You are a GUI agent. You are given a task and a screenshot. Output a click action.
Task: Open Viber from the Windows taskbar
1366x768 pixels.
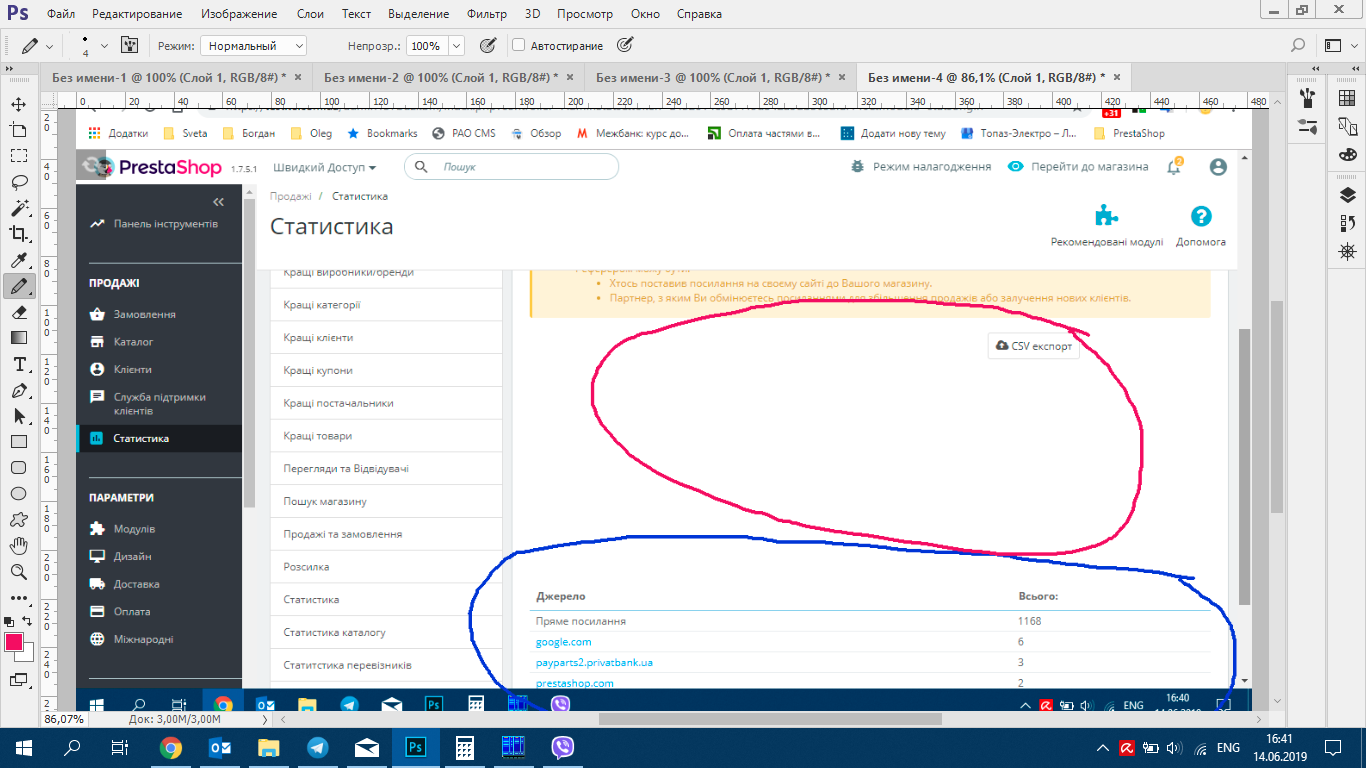pyautogui.click(x=563, y=747)
